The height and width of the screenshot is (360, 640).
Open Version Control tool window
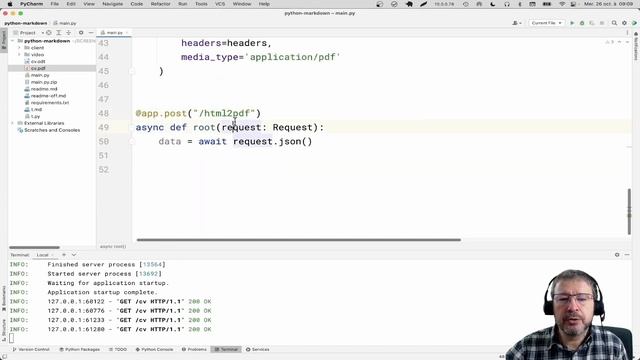tap(31, 349)
